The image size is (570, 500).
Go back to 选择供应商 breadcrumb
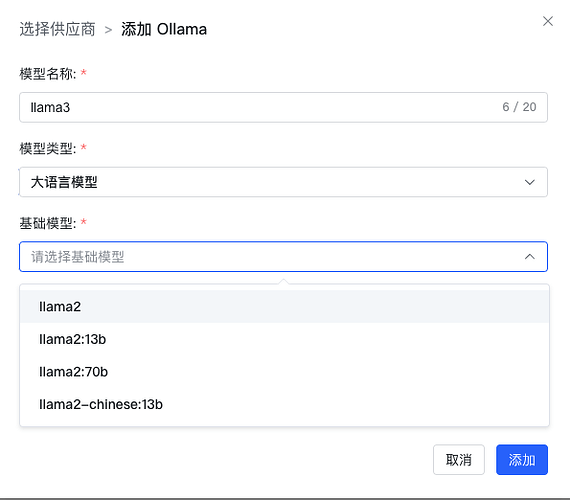[x=57, y=29]
